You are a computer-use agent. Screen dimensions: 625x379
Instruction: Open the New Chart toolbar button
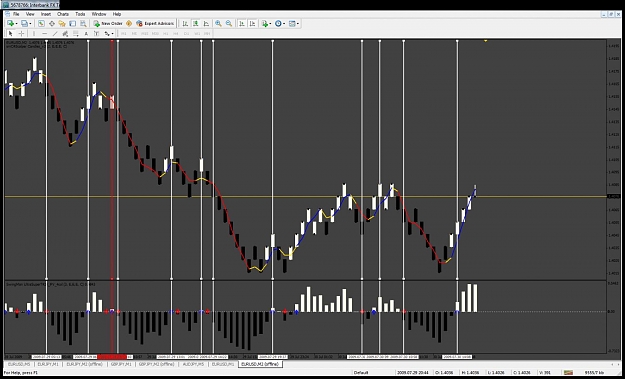point(10,24)
